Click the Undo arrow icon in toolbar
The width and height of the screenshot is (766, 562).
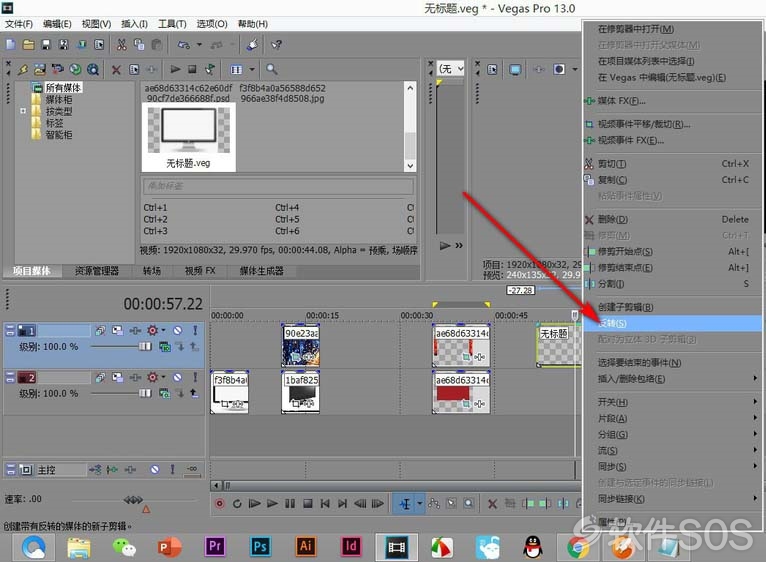[184, 44]
